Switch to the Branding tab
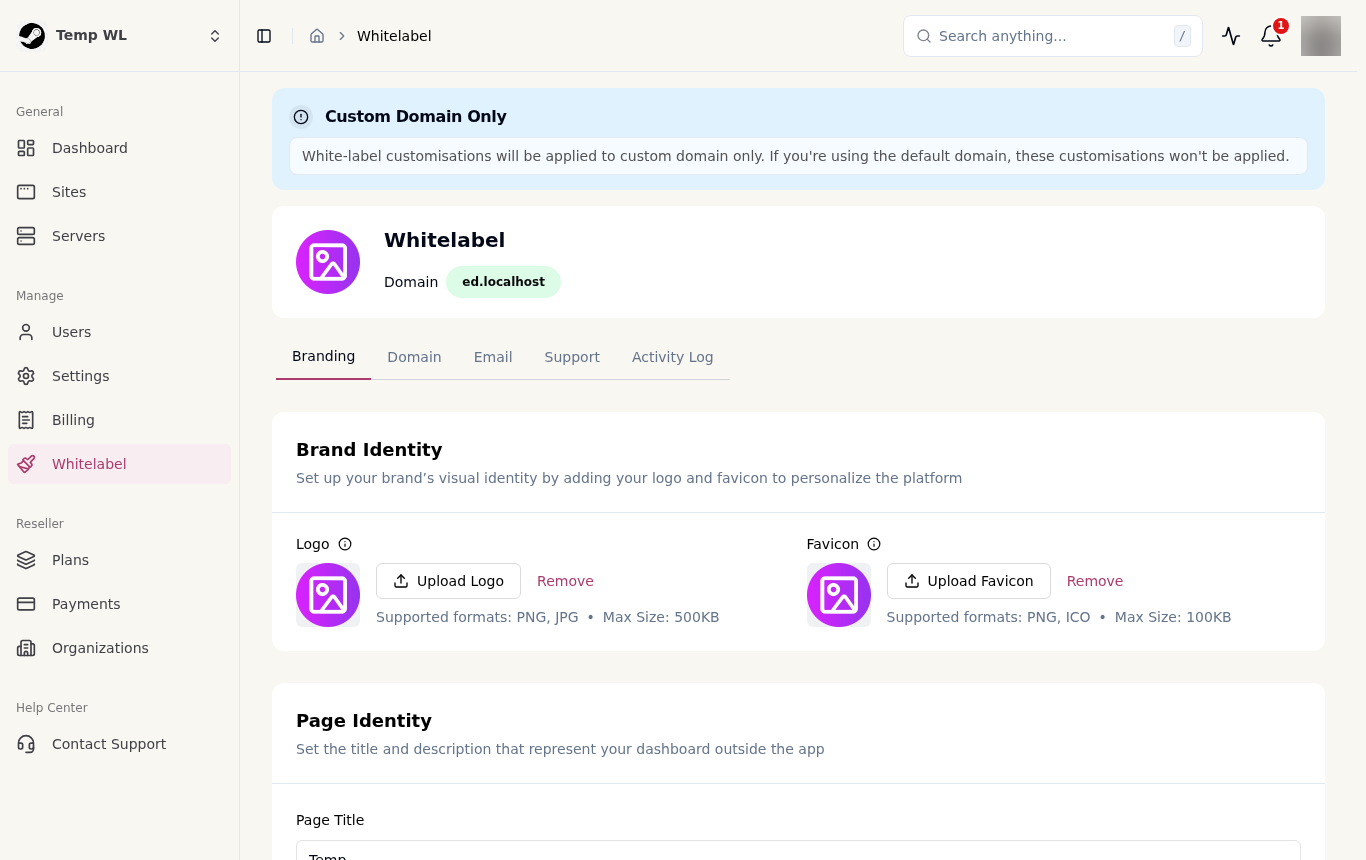Image resolution: width=1366 pixels, height=860 pixels. [x=323, y=356]
